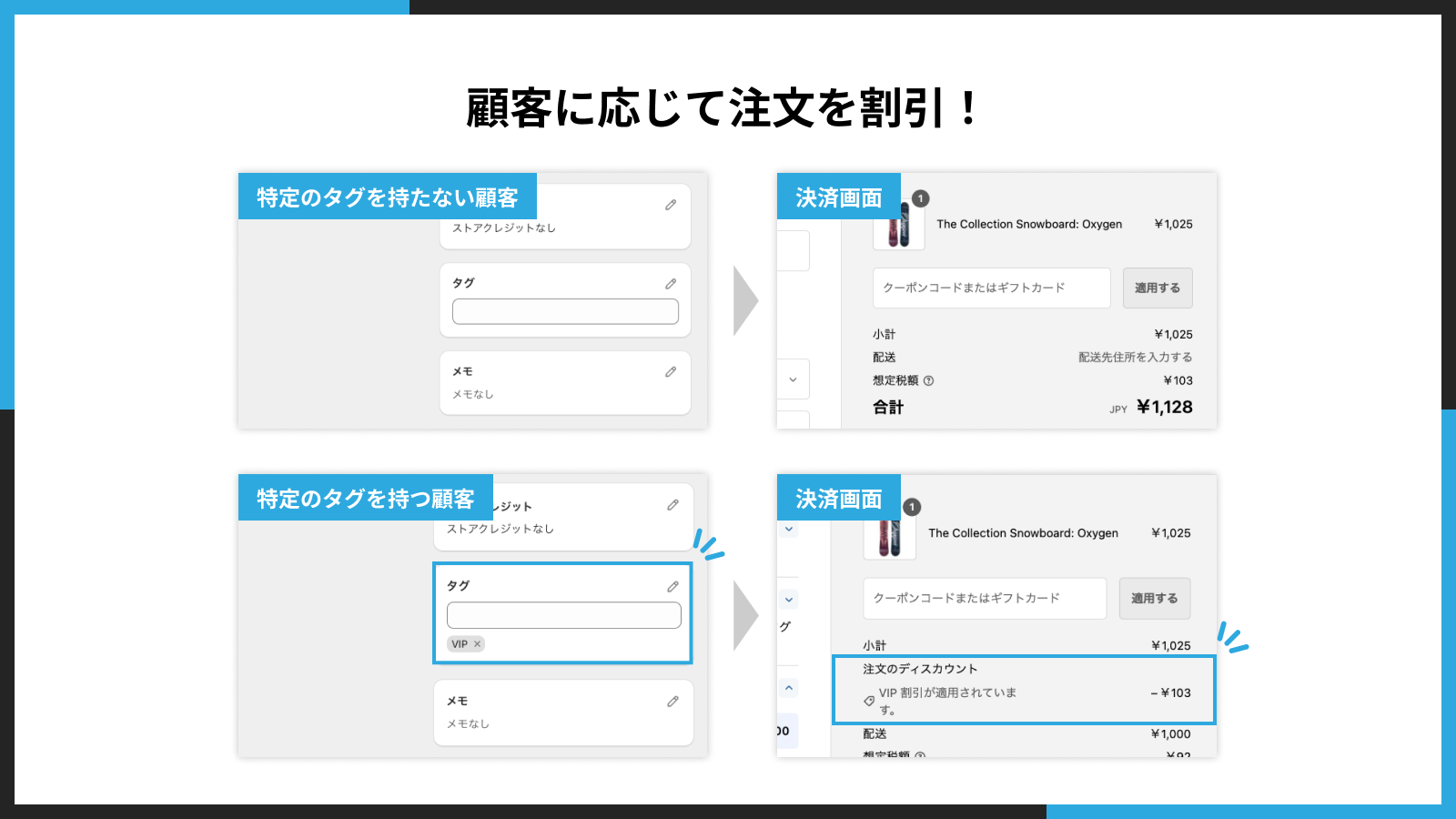The width and height of the screenshot is (1456, 819).
Task: Expand the top chevron in bottom checkout sidebar
Action: coord(788,531)
